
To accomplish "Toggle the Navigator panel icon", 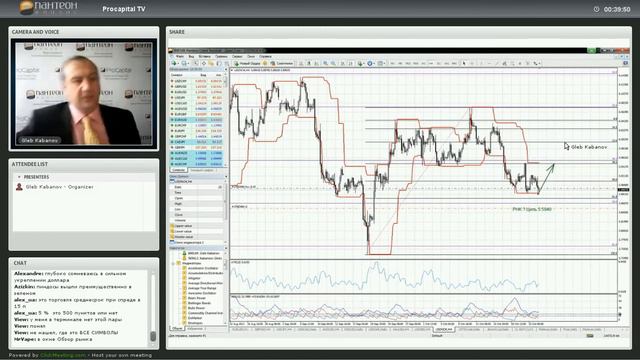I will coord(211,63).
